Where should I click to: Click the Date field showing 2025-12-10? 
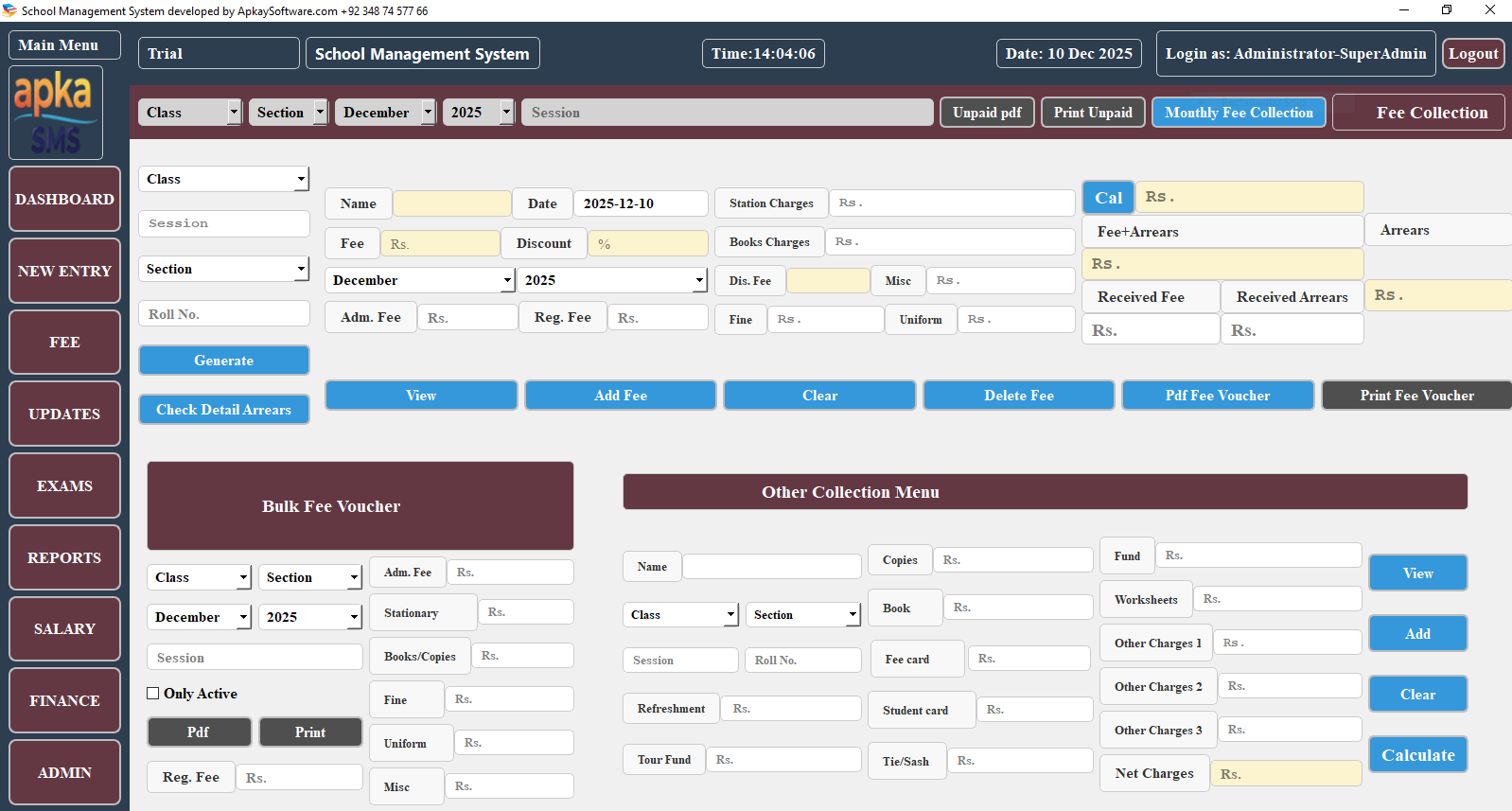tap(641, 203)
